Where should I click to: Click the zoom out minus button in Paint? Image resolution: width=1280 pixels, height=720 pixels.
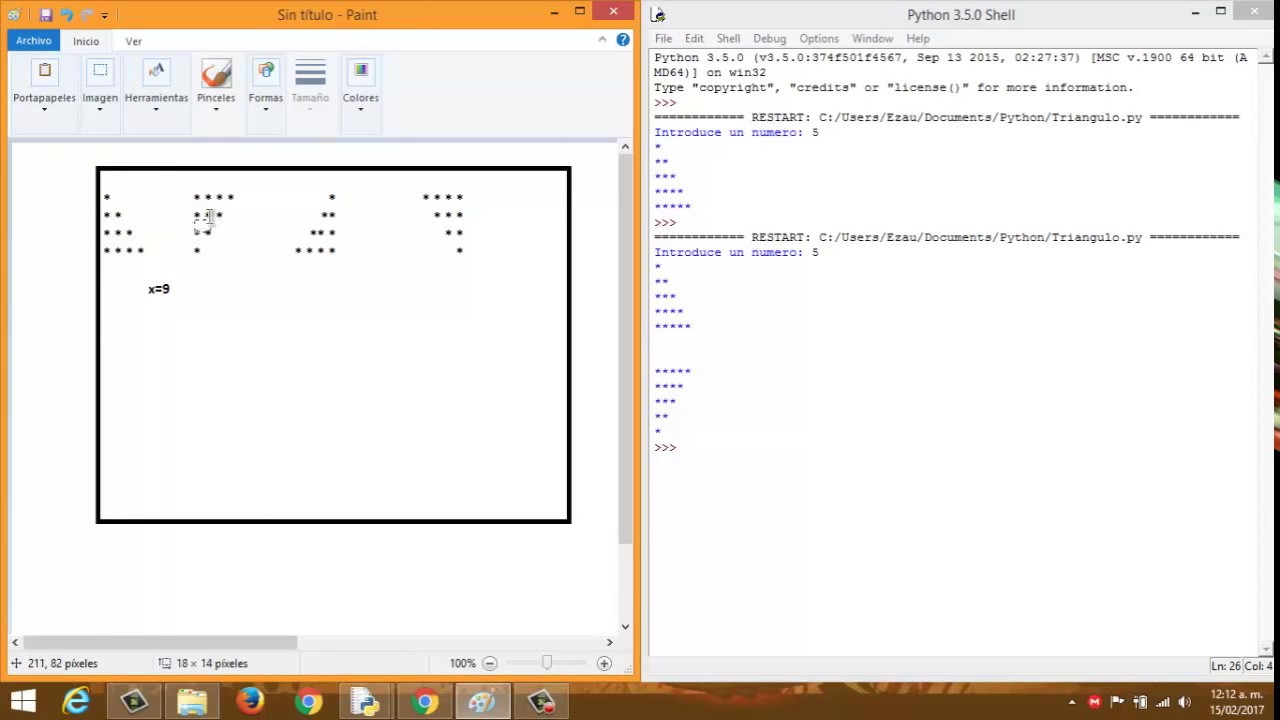489,663
